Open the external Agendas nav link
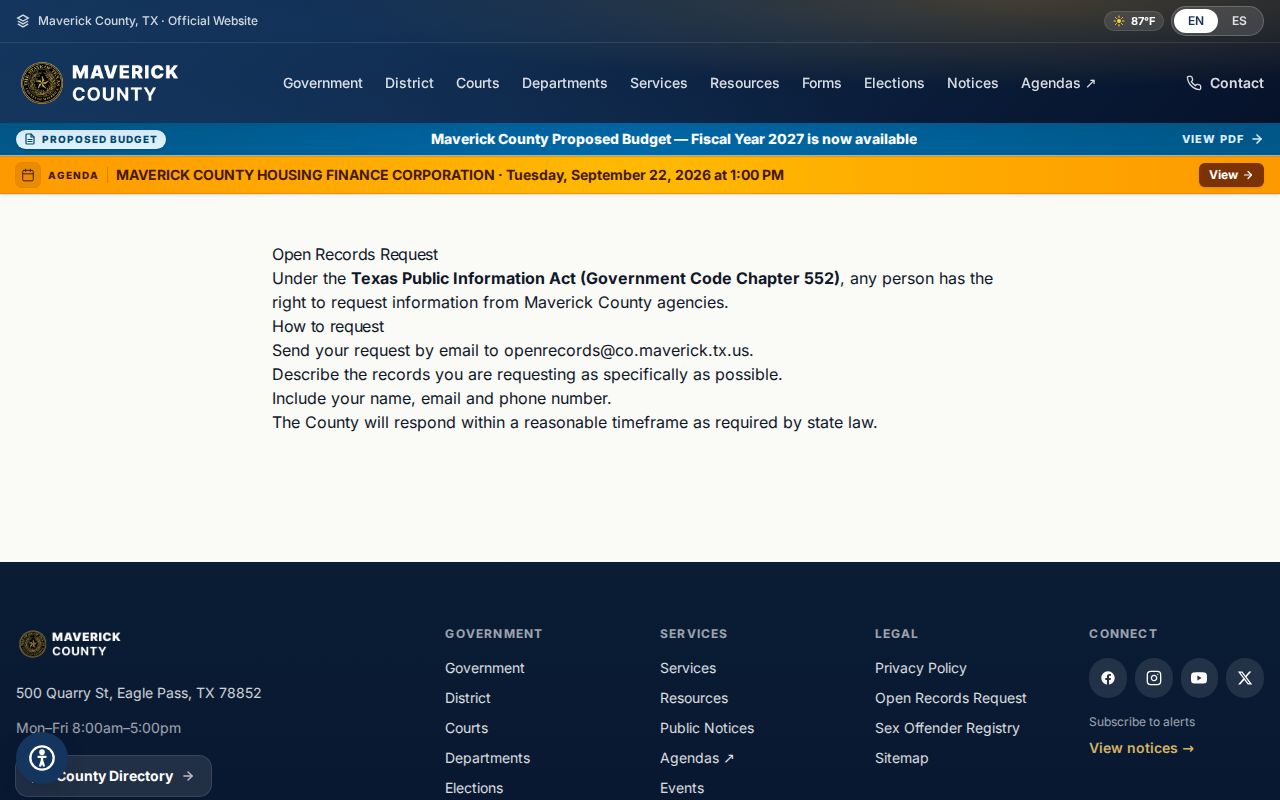 (1058, 83)
